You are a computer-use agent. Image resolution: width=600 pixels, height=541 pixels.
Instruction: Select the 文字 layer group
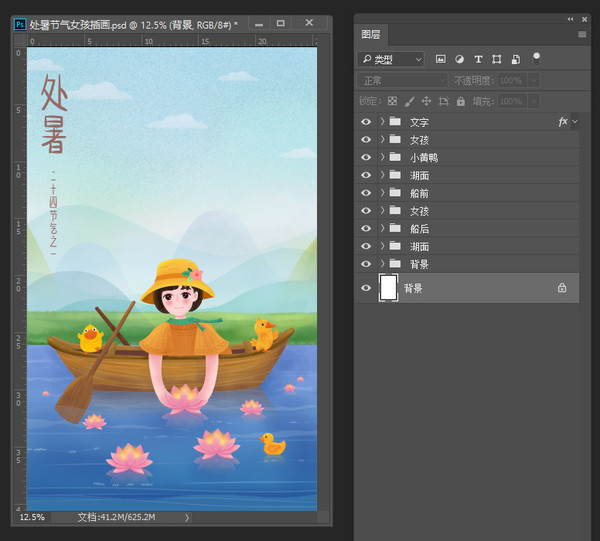pyautogui.click(x=466, y=122)
